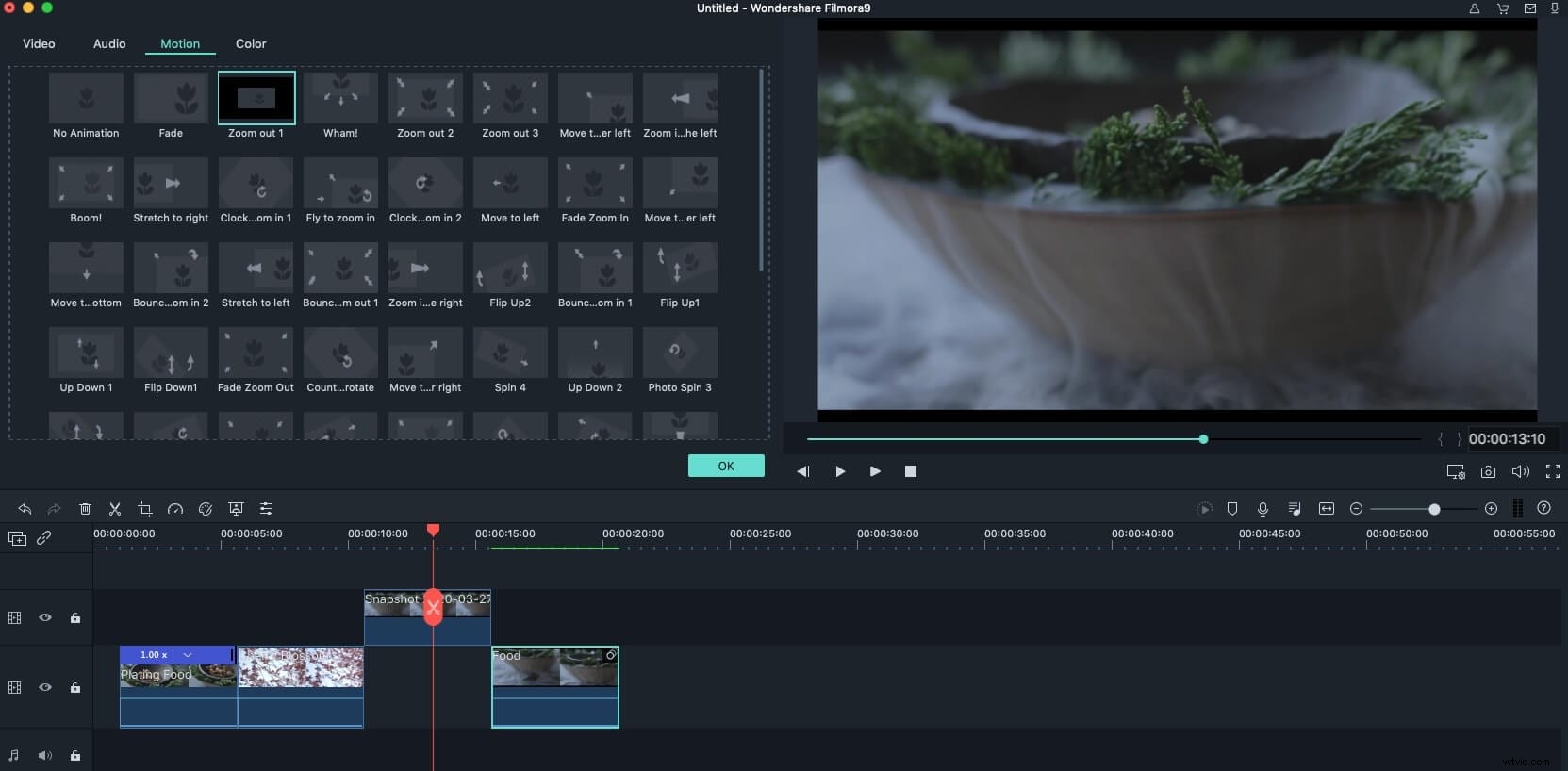The width and height of the screenshot is (1568, 771).
Task: Hide the lower video track with eye icon
Action: tap(45, 687)
